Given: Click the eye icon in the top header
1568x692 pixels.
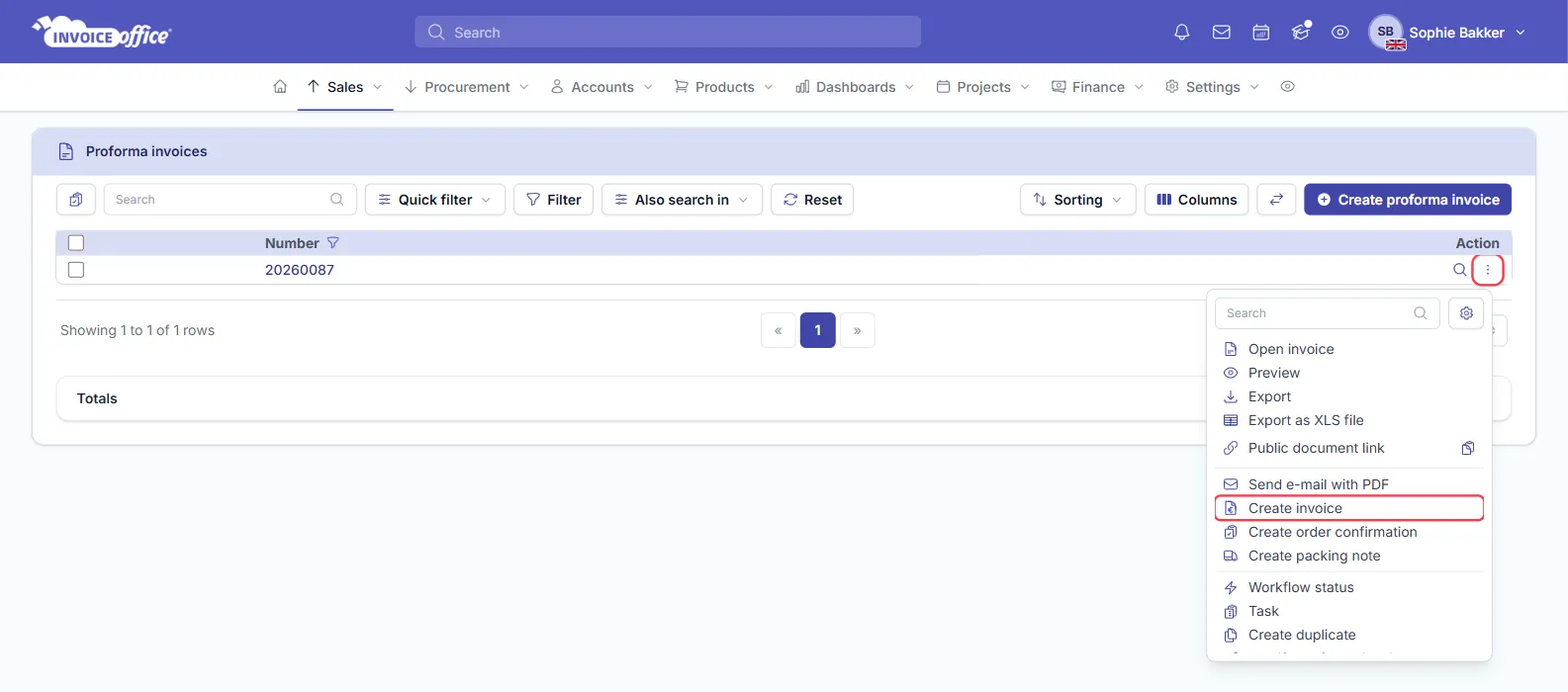Looking at the screenshot, I should pyautogui.click(x=1340, y=33).
